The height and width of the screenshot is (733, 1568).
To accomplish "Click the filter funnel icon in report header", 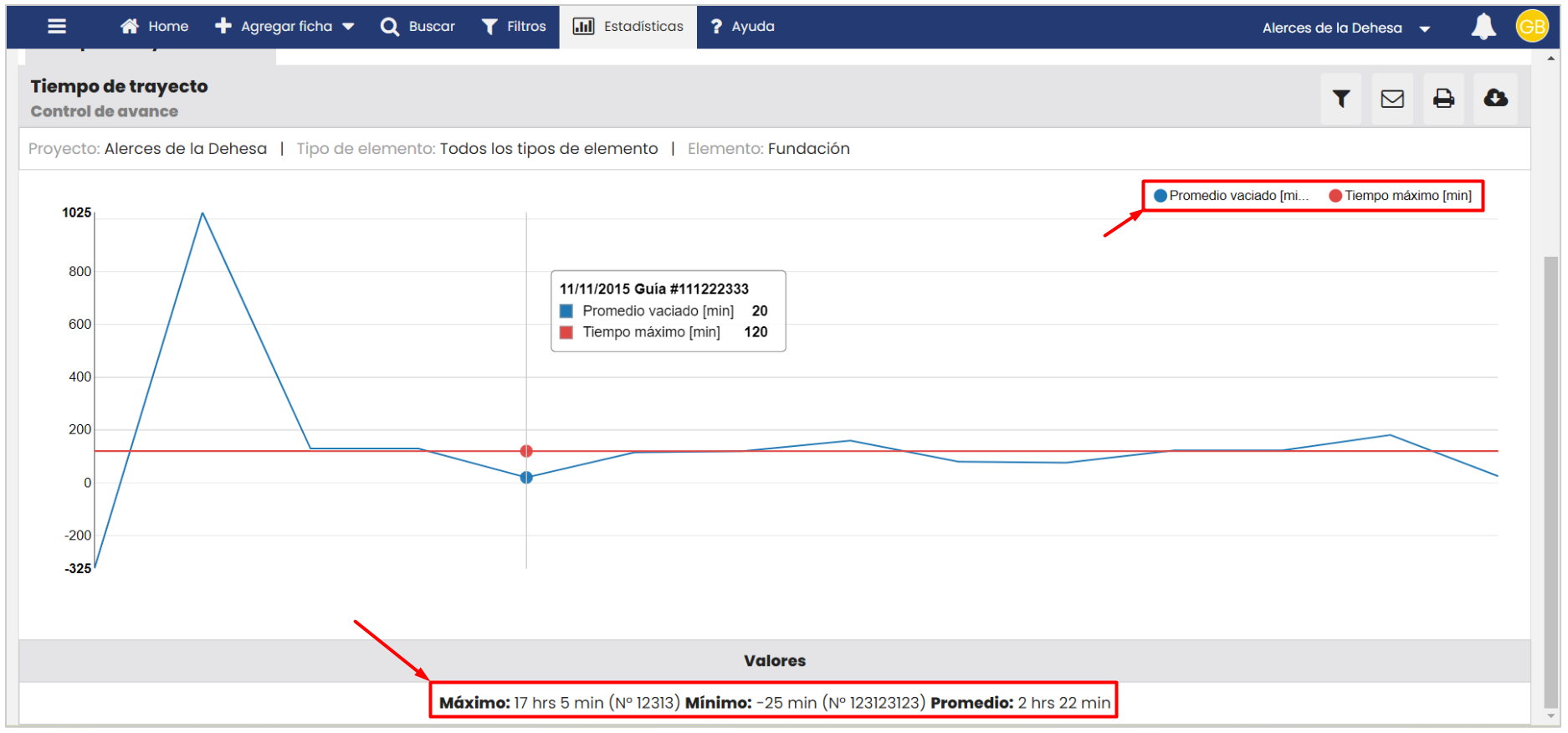I will 1340,99.
